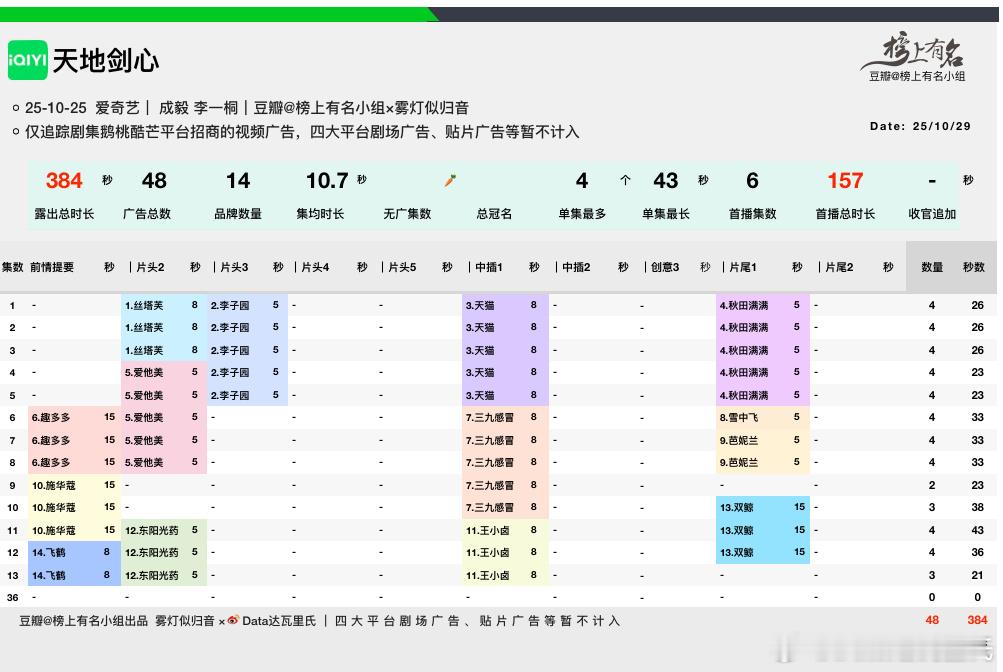Click the 收官追加 label
The image size is (1003, 672).
[932, 214]
